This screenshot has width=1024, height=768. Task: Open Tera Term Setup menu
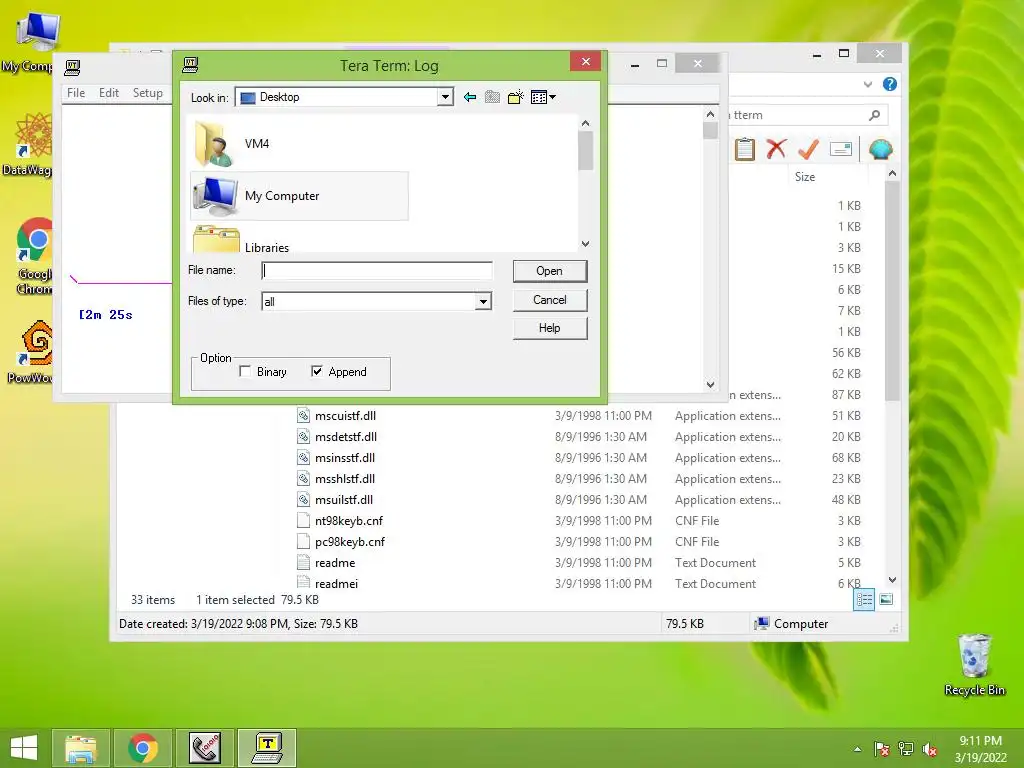pyautogui.click(x=148, y=93)
